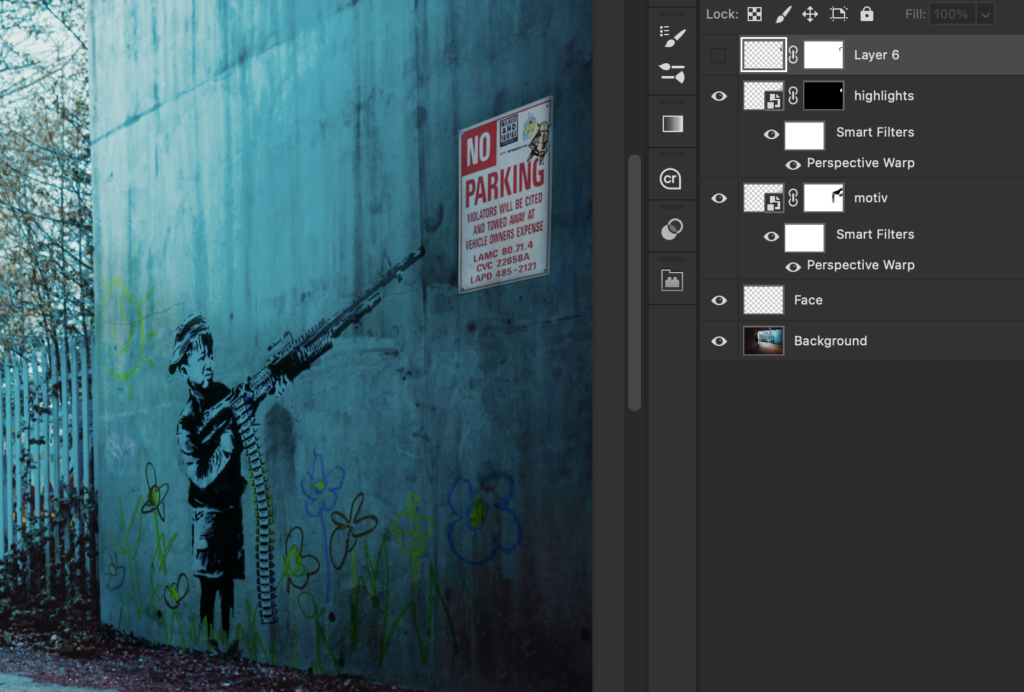The image size is (1024, 692).
Task: Show Layer 6 with visibility box
Action: pos(718,55)
